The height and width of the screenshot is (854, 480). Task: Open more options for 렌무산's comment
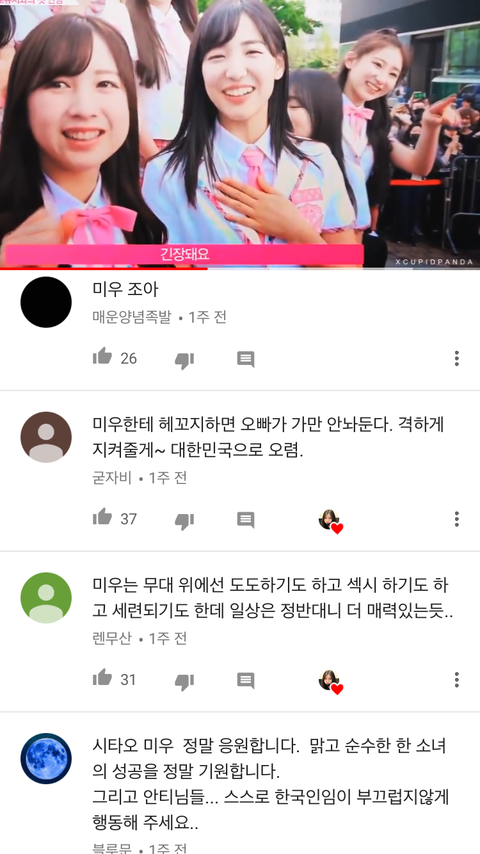click(457, 680)
